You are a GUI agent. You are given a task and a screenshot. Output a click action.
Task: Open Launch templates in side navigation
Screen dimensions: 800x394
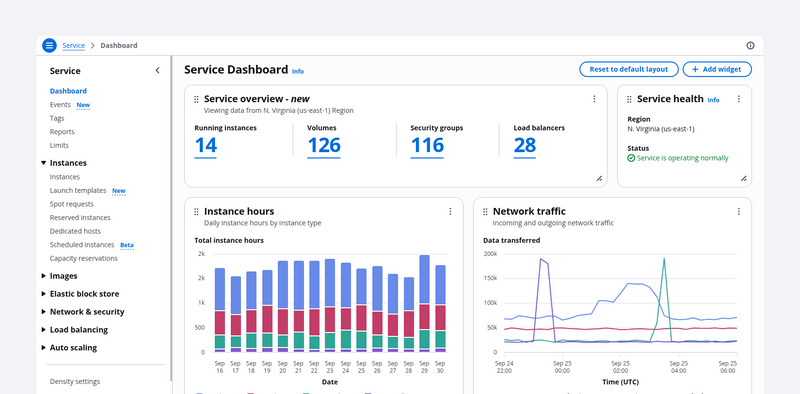pos(78,190)
